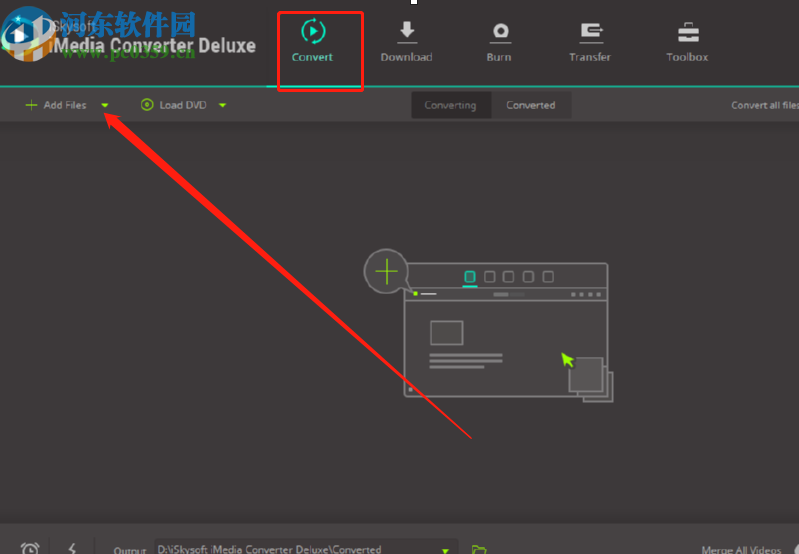Screen dimensions: 799x554
Task: Expand the Add Files dropdown arrow
Action: click(x=105, y=105)
